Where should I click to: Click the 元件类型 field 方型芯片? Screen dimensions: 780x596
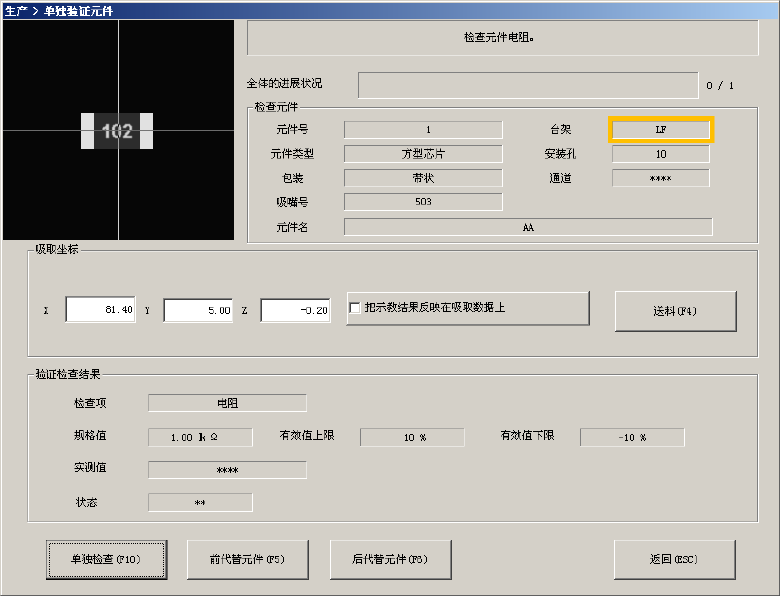[x=423, y=154]
